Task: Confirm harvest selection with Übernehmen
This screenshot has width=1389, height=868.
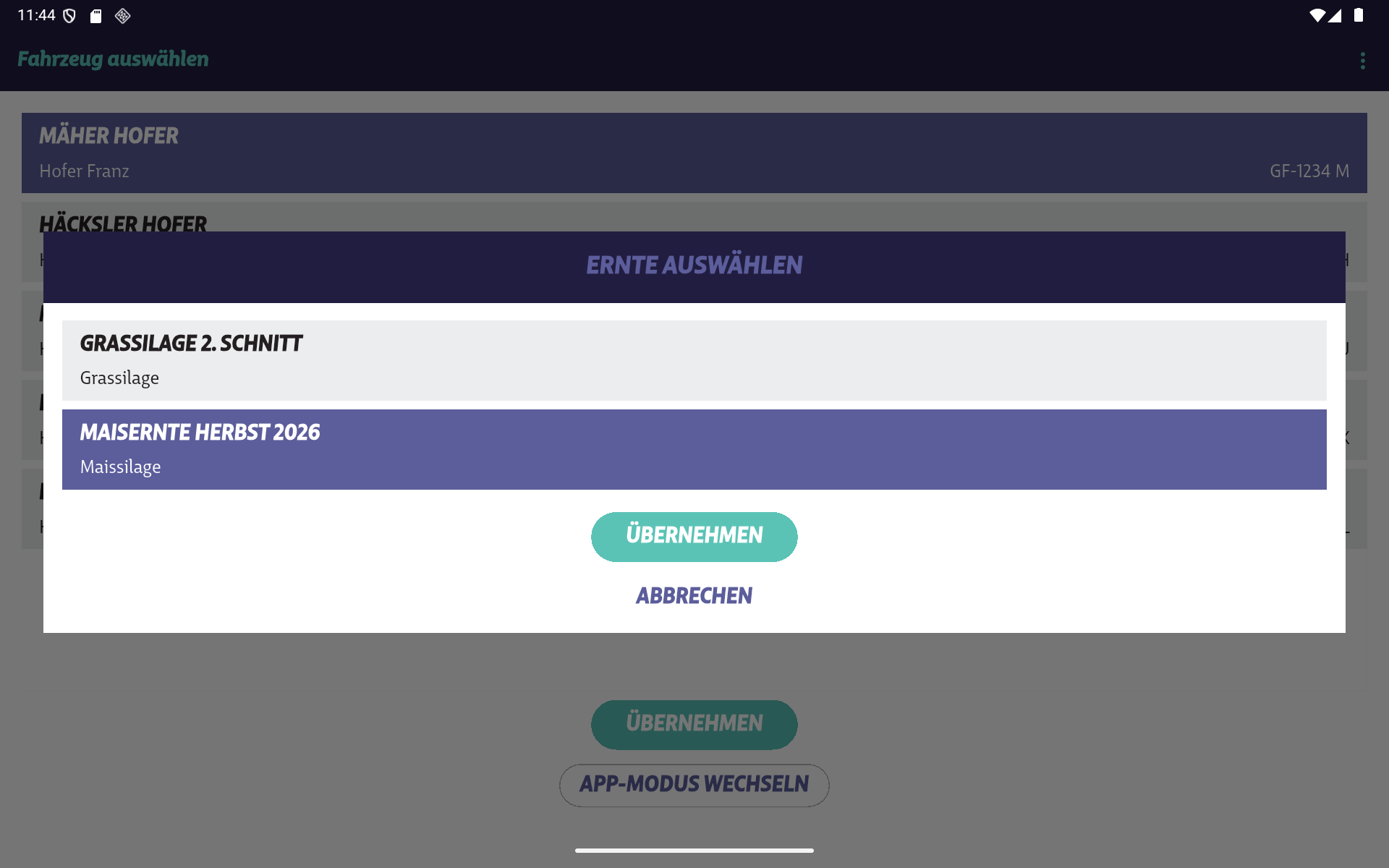Action: [x=694, y=536]
